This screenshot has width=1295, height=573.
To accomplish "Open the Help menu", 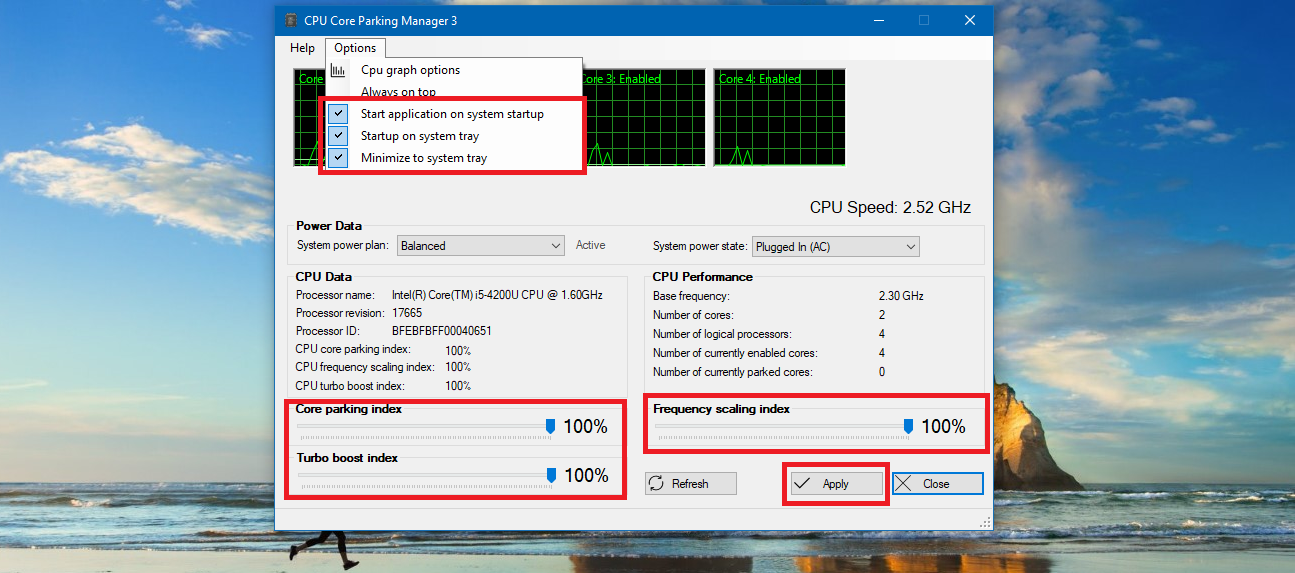I will (x=302, y=48).
